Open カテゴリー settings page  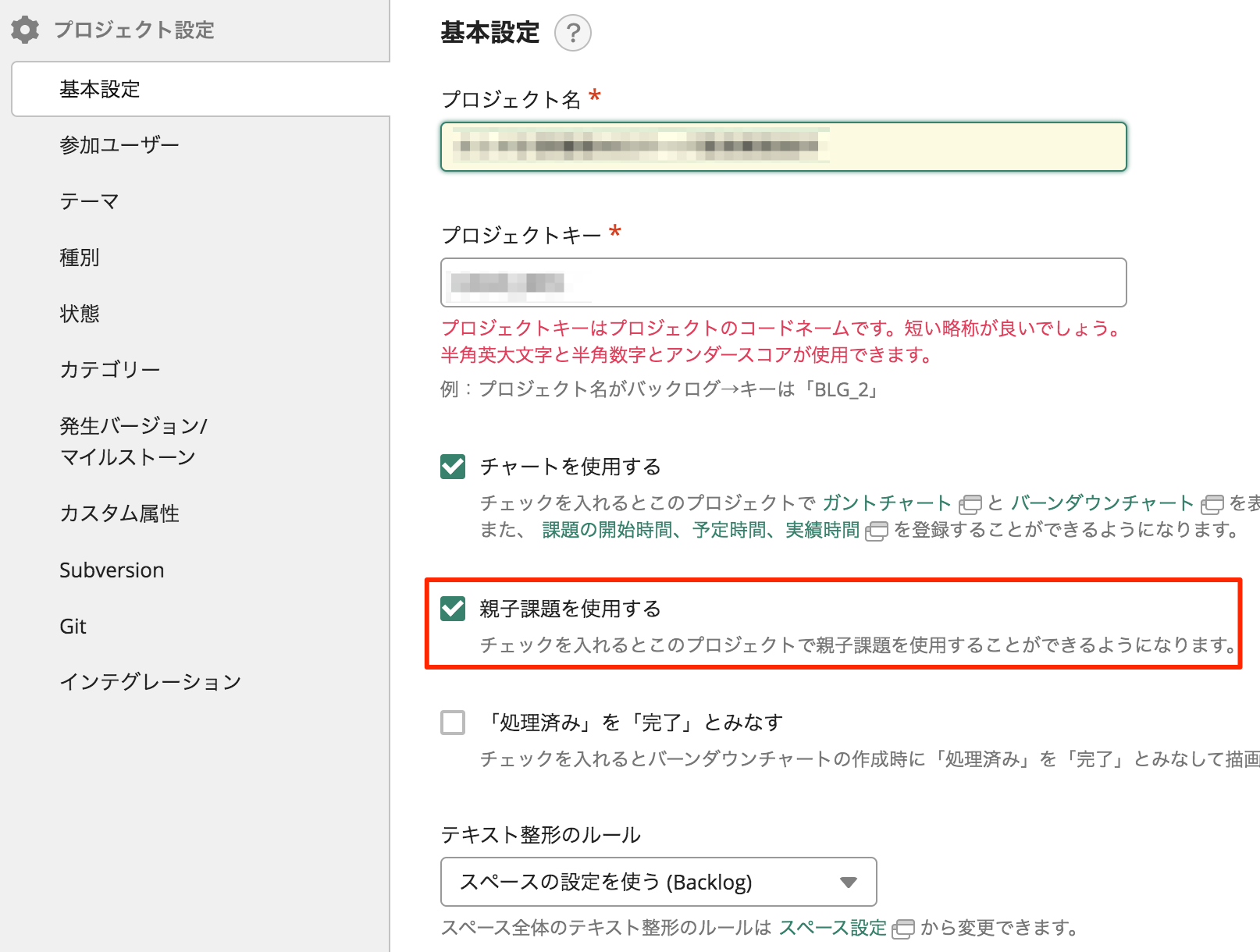[110, 369]
